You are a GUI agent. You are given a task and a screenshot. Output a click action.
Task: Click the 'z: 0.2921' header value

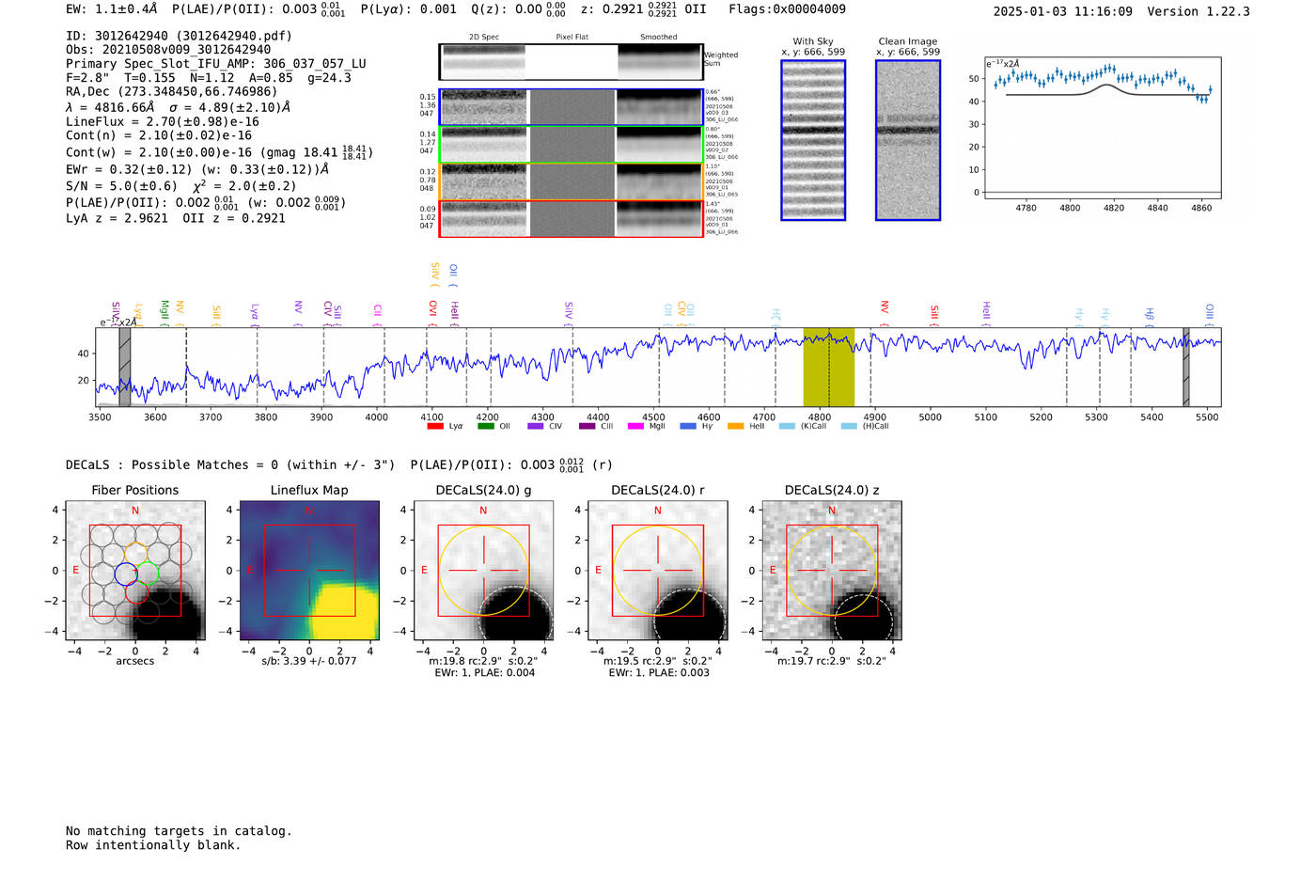click(x=612, y=9)
